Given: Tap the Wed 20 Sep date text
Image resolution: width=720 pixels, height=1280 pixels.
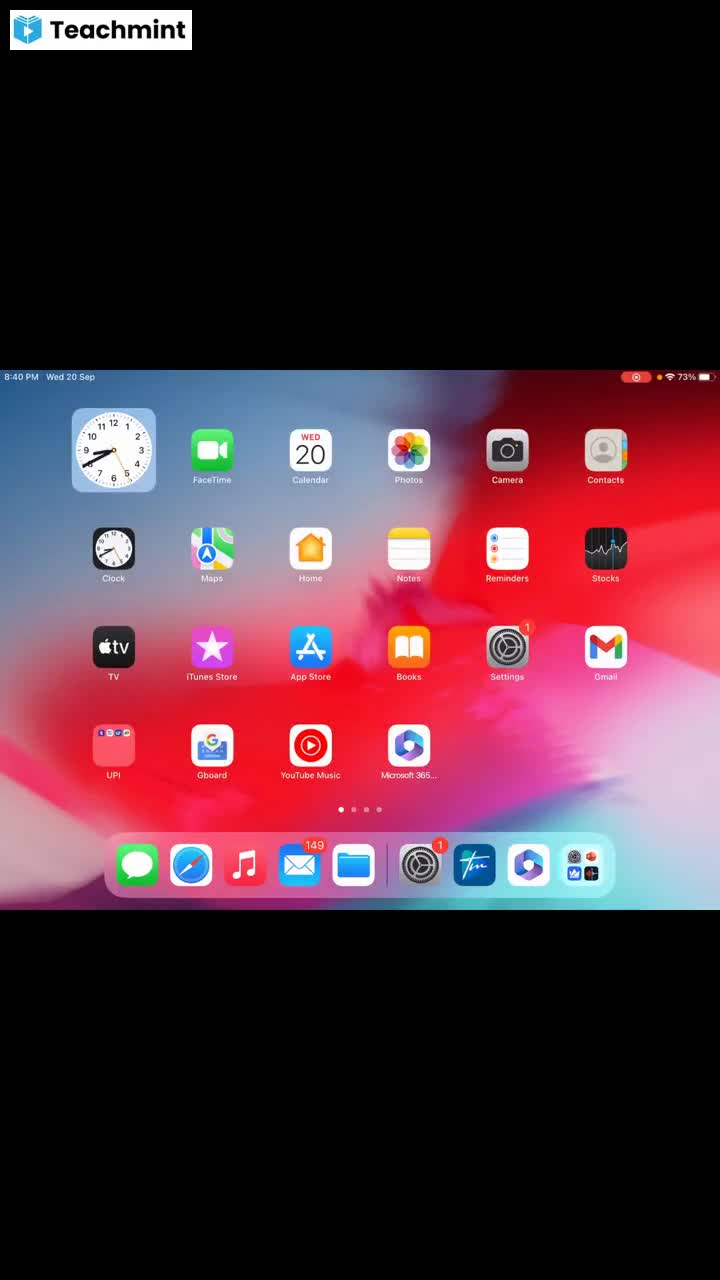Looking at the screenshot, I should click(x=71, y=377).
